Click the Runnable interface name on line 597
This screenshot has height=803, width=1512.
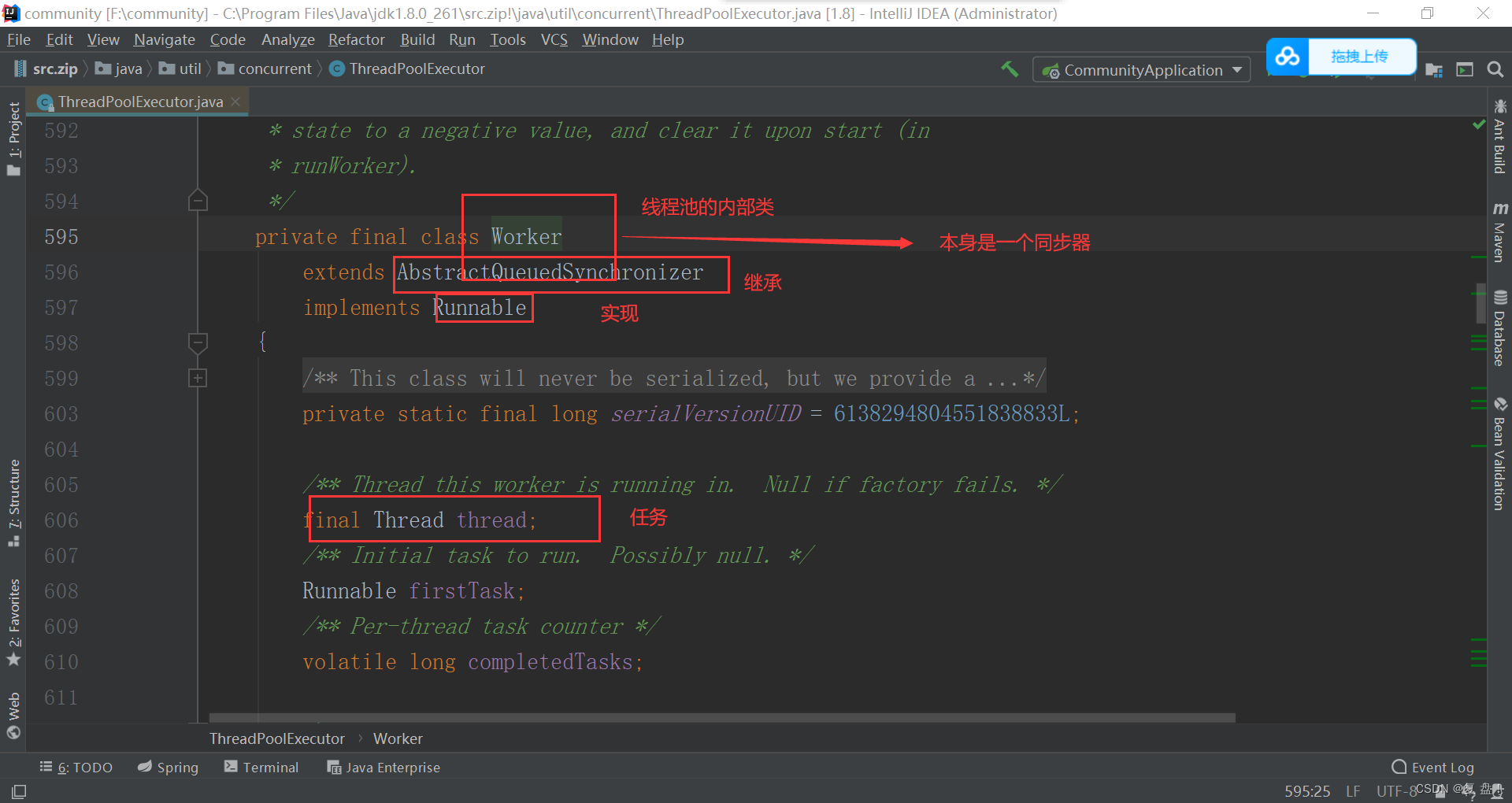coord(480,308)
